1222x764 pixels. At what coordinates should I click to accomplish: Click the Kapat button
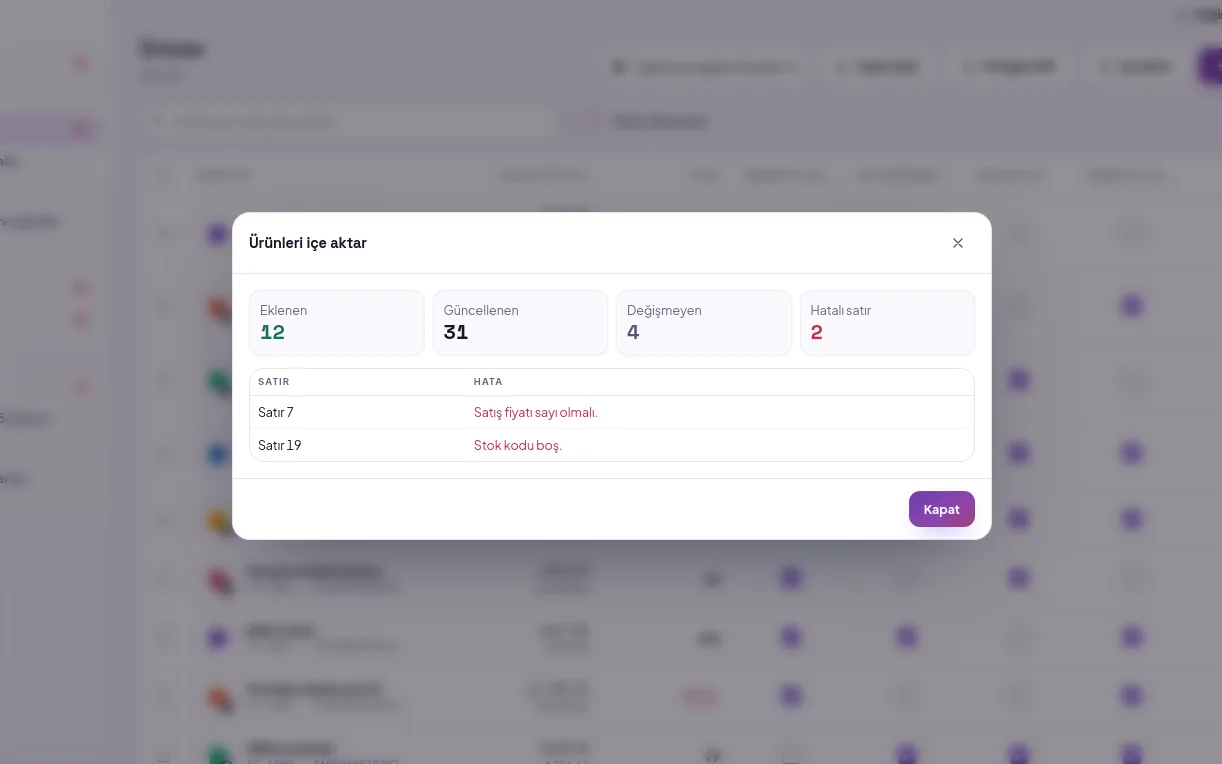tap(941, 509)
